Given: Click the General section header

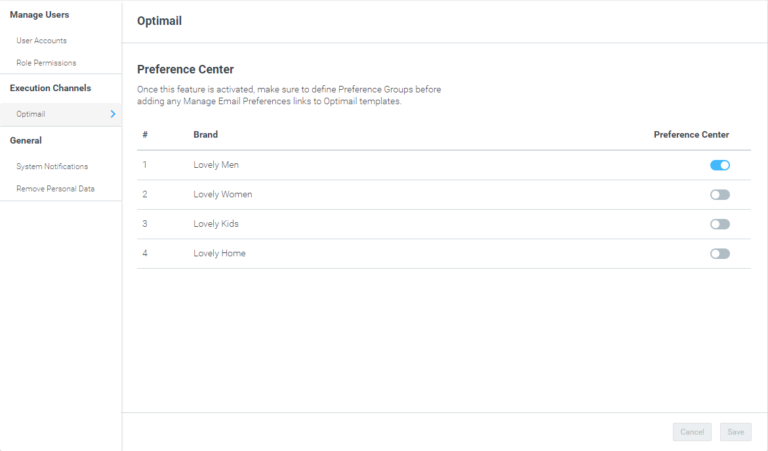Looking at the screenshot, I should tap(25, 141).
